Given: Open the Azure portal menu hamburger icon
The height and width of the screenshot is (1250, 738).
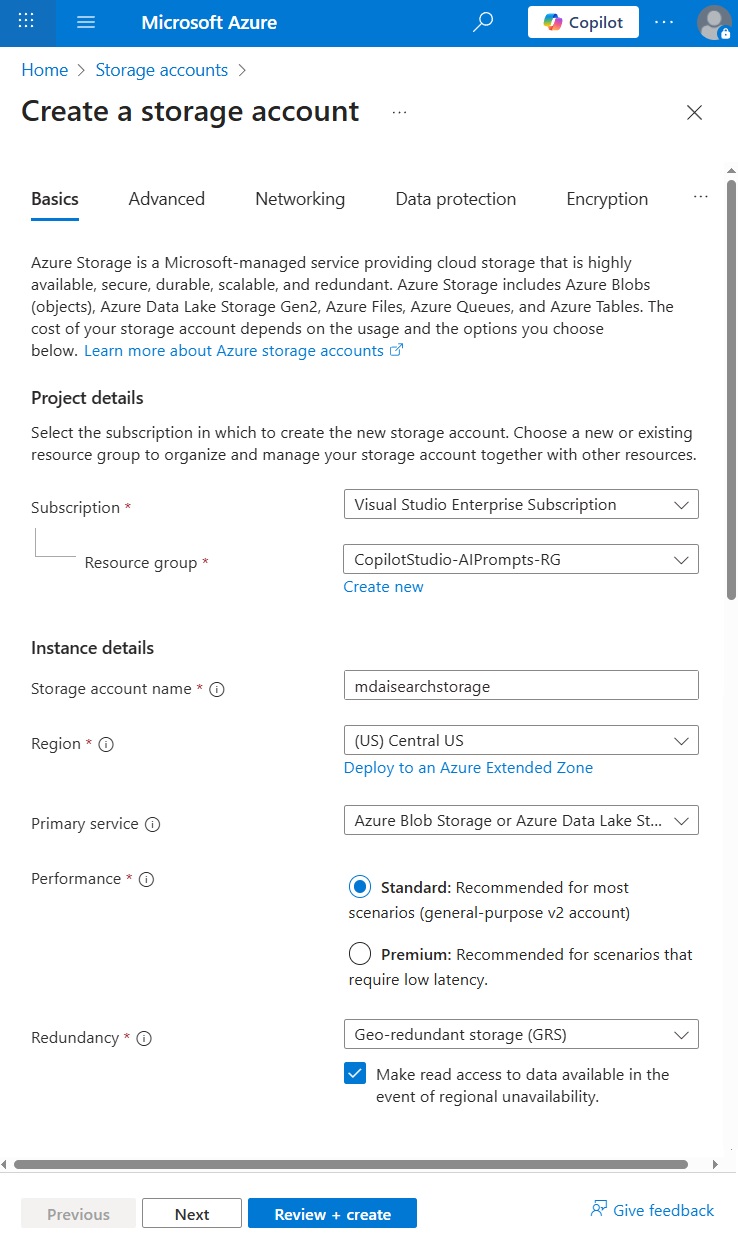Looking at the screenshot, I should [85, 21].
